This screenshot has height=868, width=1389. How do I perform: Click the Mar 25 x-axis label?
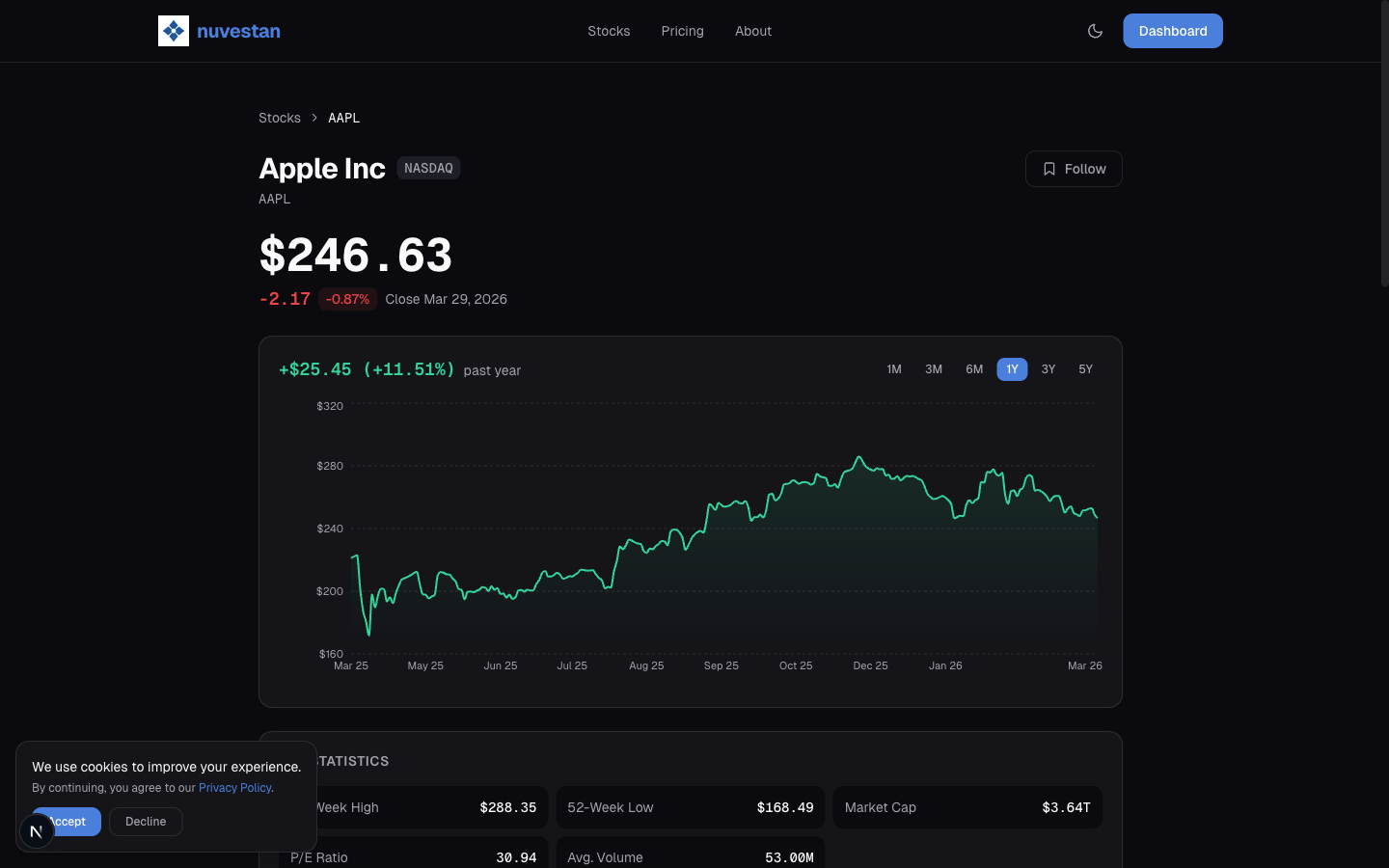click(351, 665)
